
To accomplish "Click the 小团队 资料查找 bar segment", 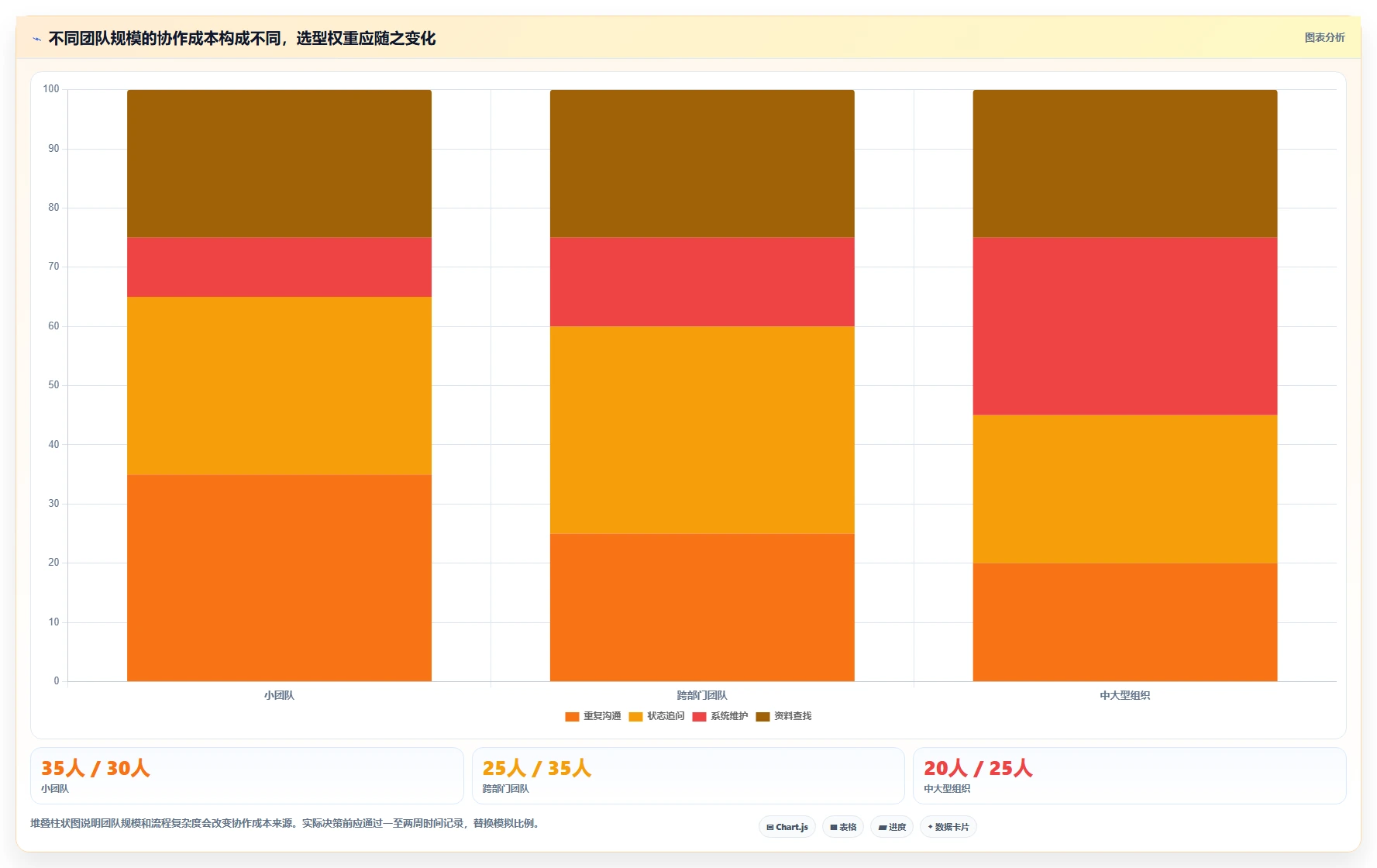I will coord(279,164).
